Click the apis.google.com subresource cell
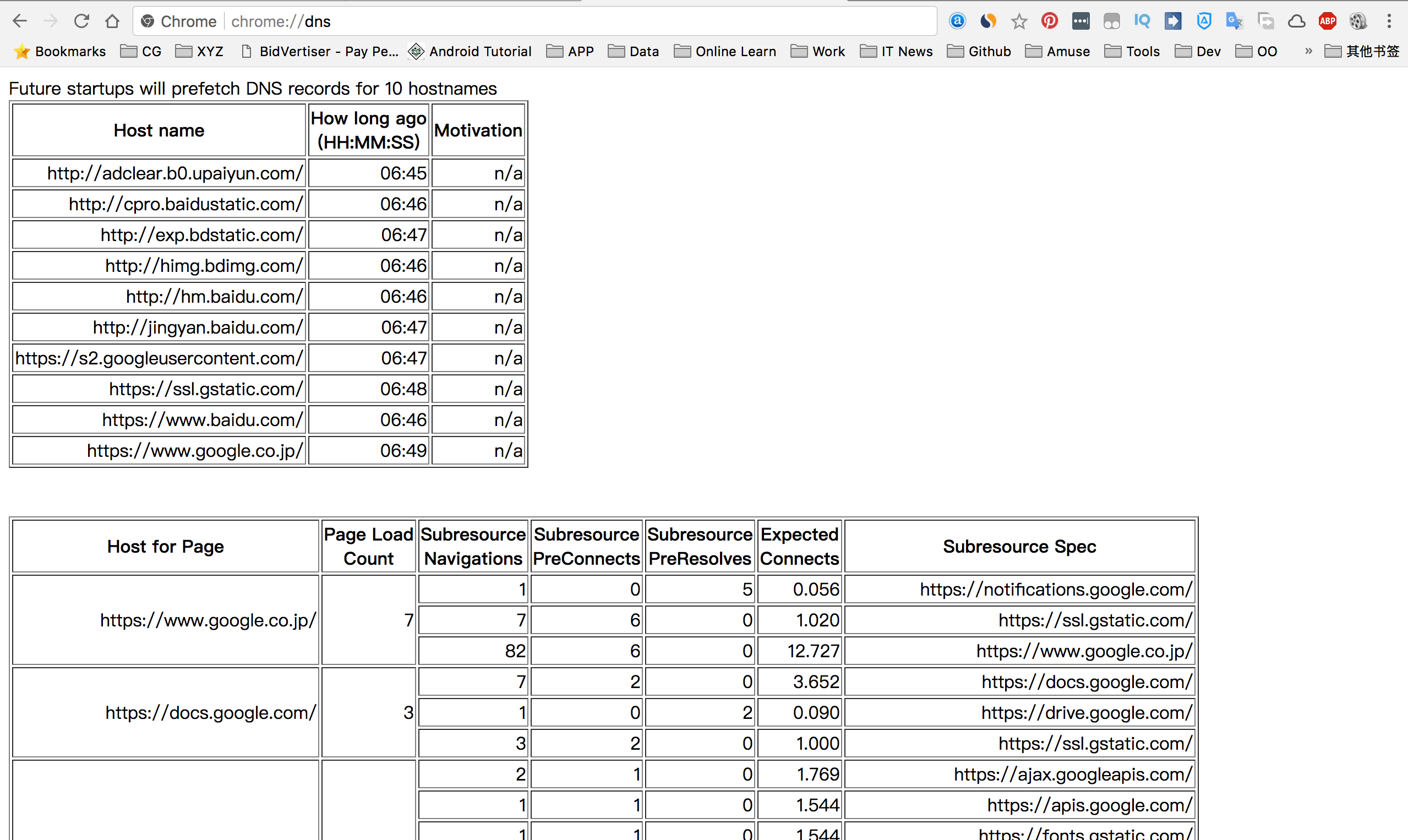 click(1019, 805)
